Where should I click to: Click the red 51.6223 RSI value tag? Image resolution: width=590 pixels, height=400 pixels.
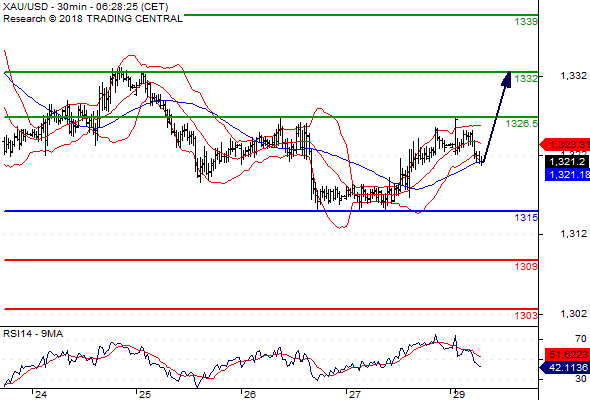567,354
